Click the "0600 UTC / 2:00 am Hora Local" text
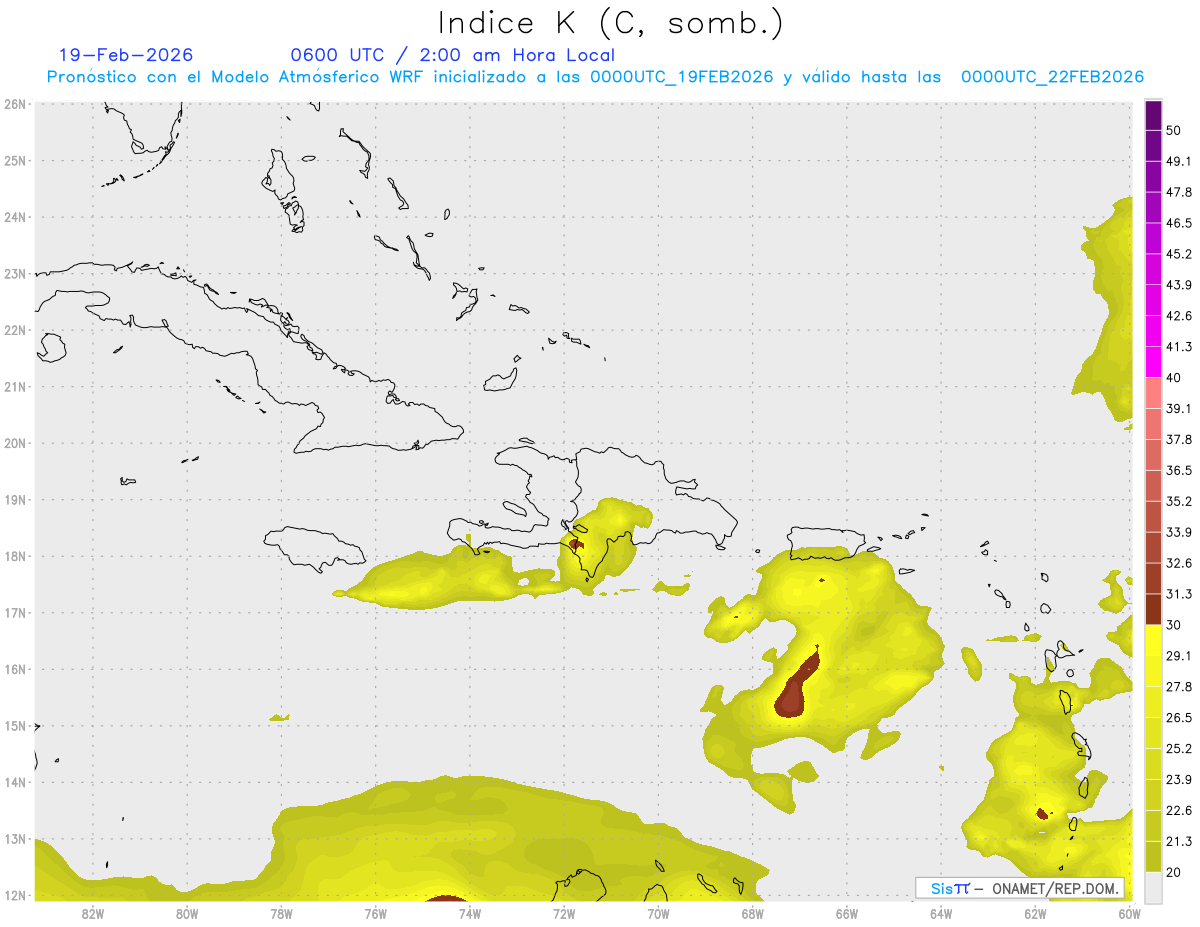The image size is (1200, 927). tap(452, 55)
